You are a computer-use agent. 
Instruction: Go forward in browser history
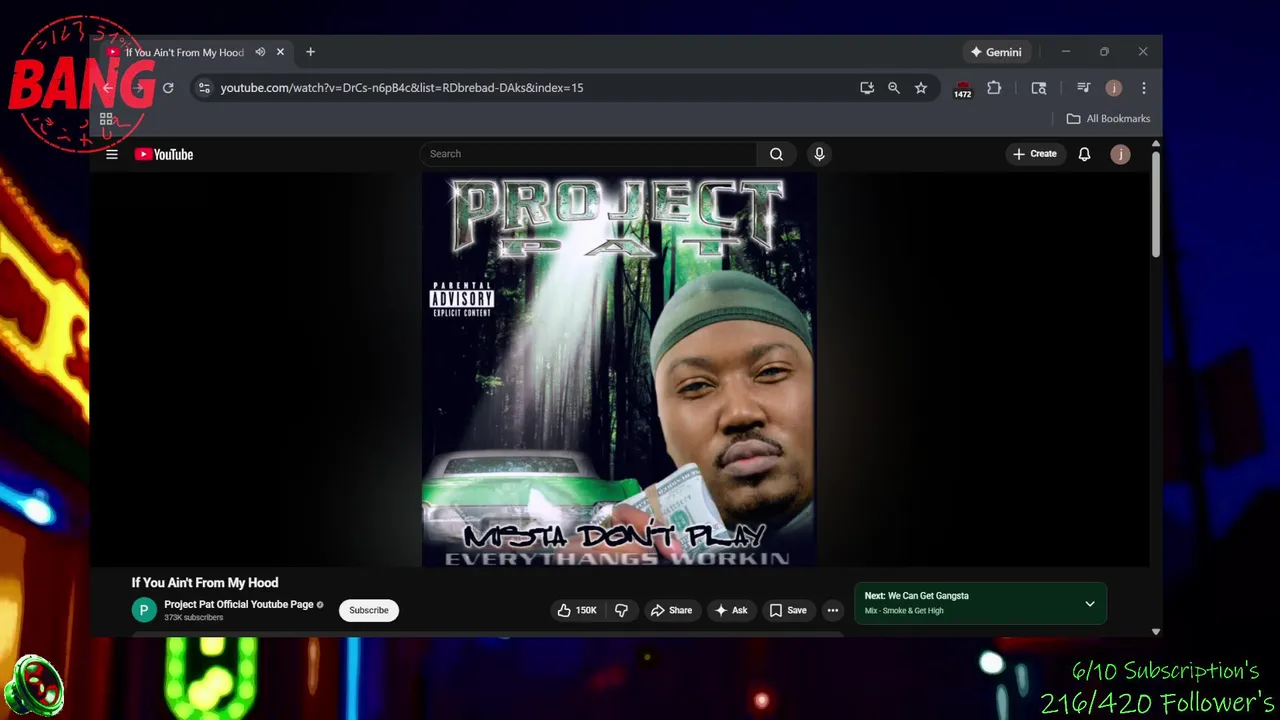[138, 88]
